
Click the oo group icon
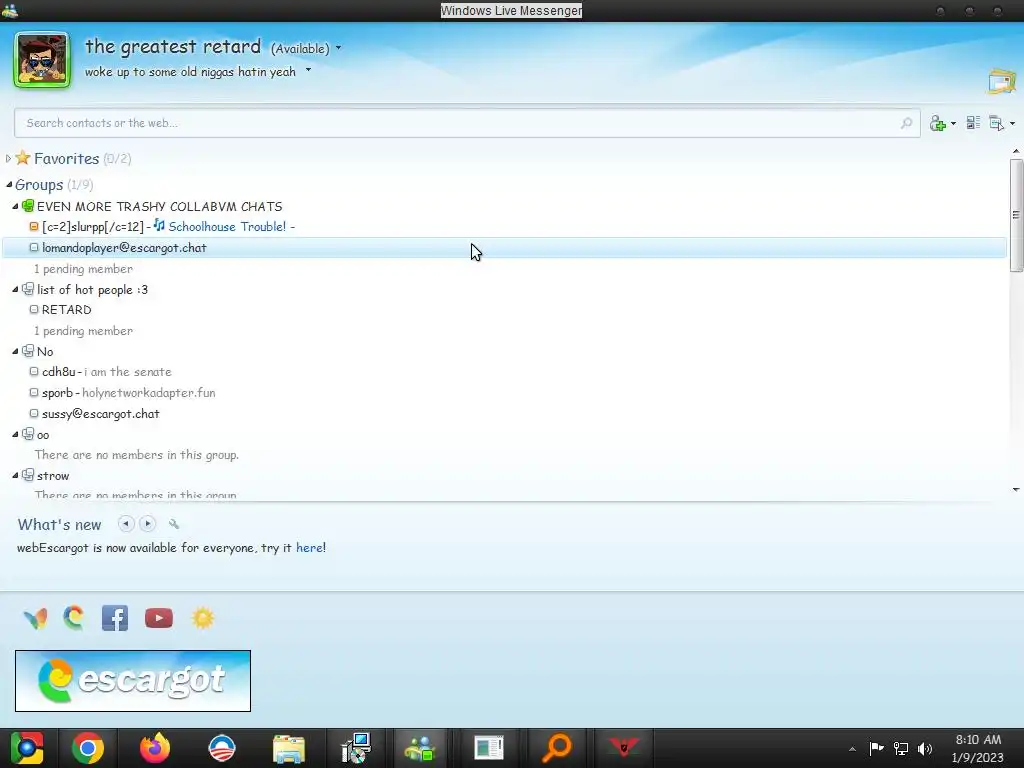[27, 434]
